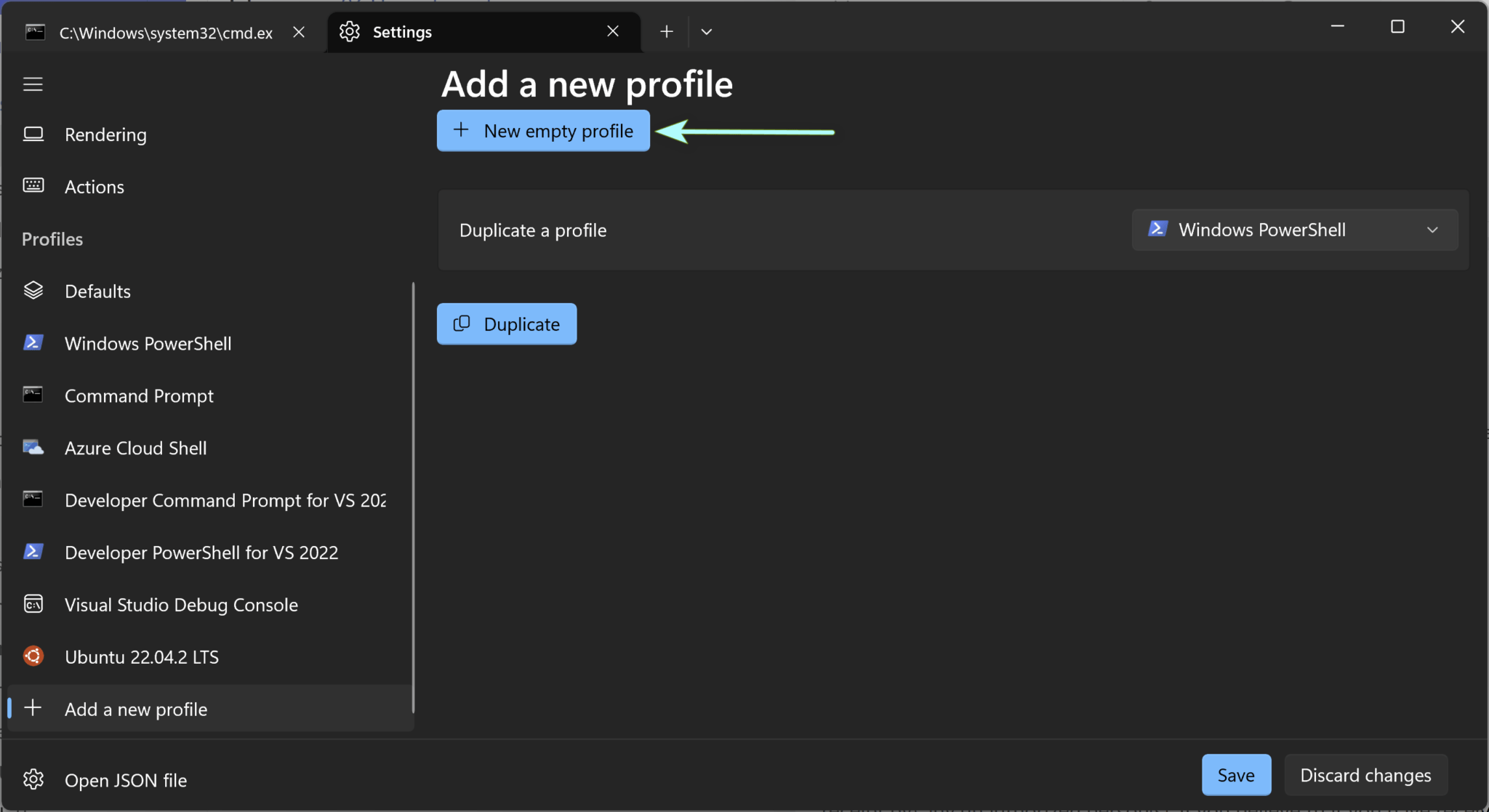Select the Defaults profile layers icon

33,291
